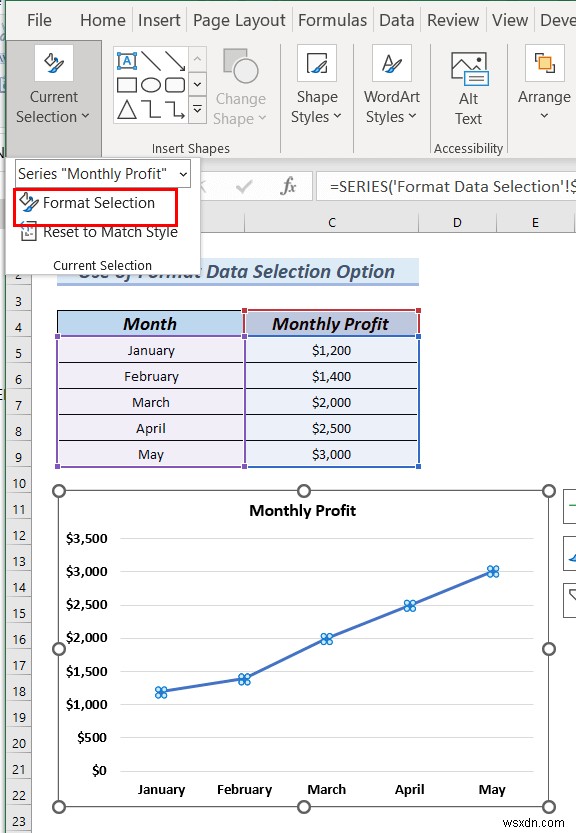Choose the Triangle shape
The width and height of the screenshot is (576, 833).
coord(126,109)
